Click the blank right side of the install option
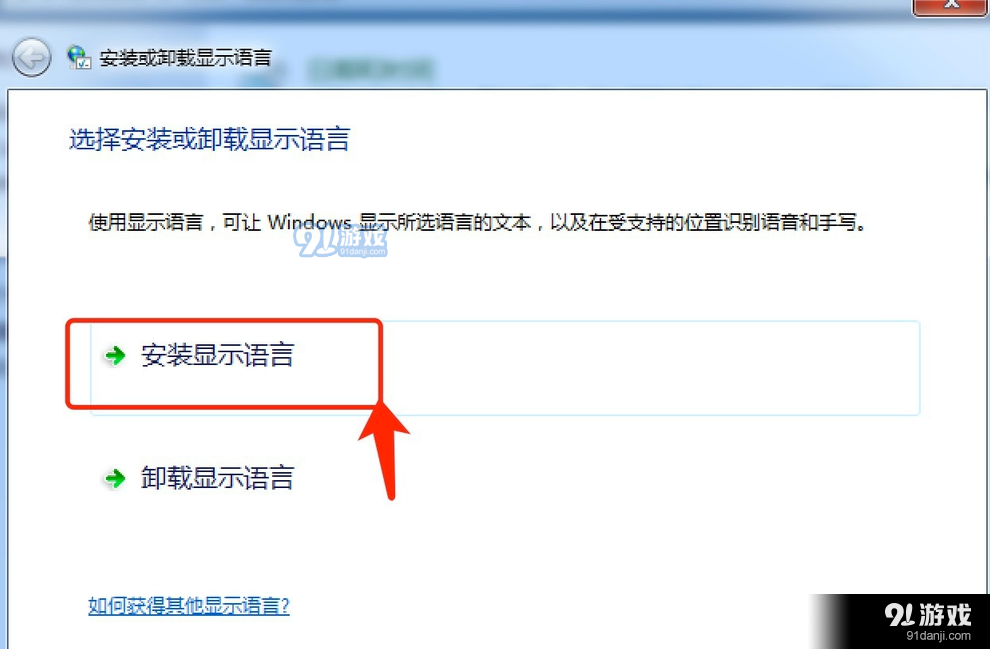 coord(650,367)
